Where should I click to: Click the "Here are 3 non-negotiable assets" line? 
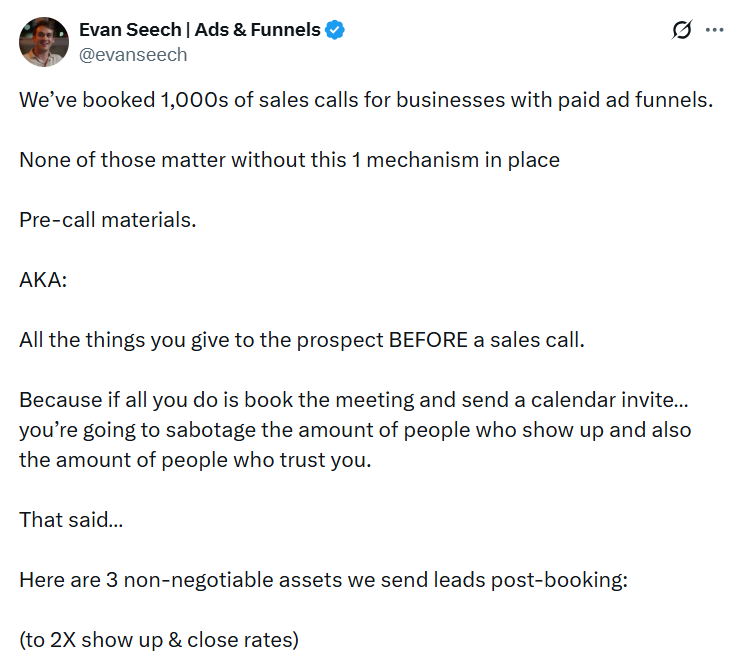pyautogui.click(x=323, y=580)
